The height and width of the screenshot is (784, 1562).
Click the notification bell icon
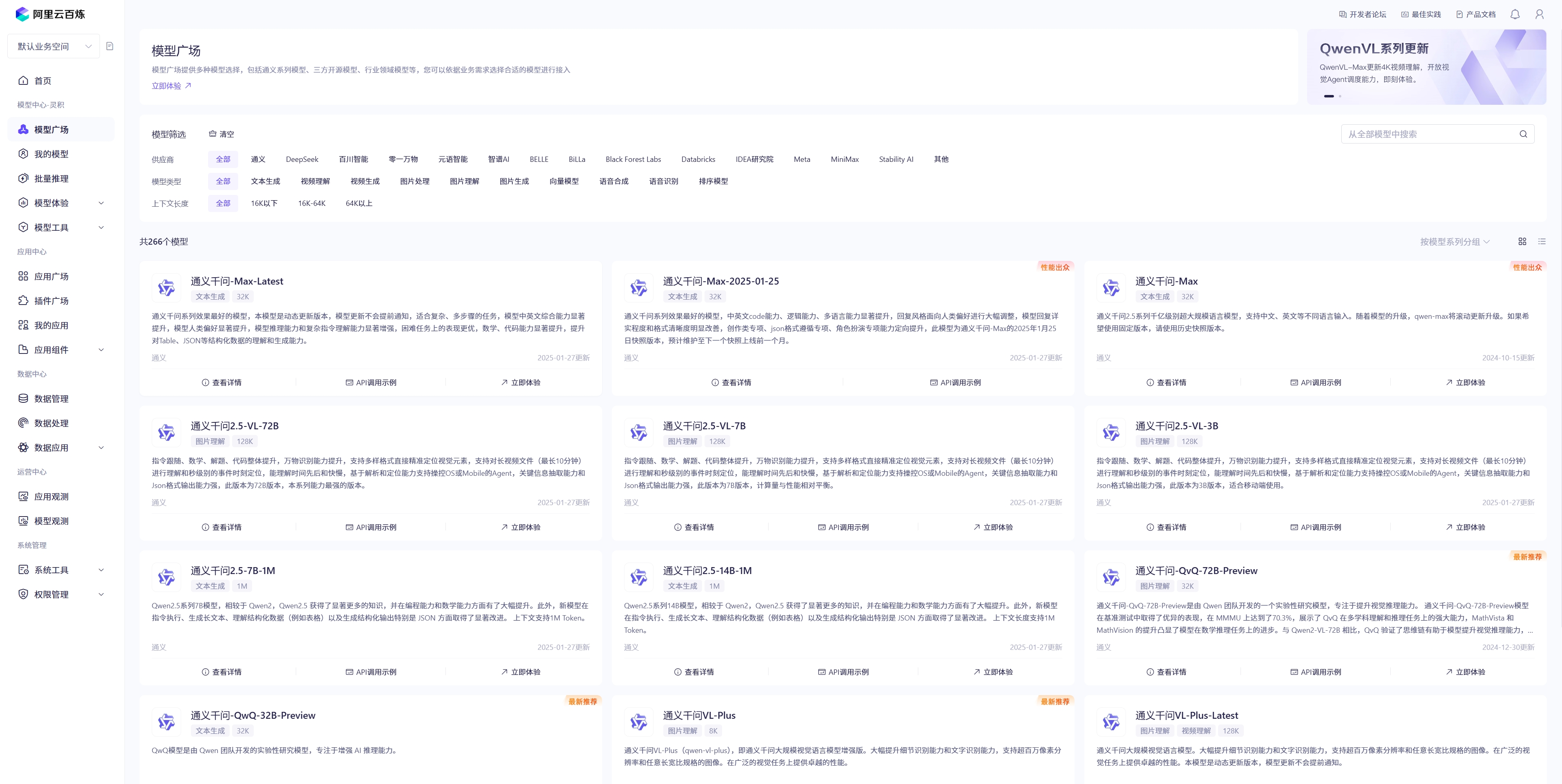1515,15
